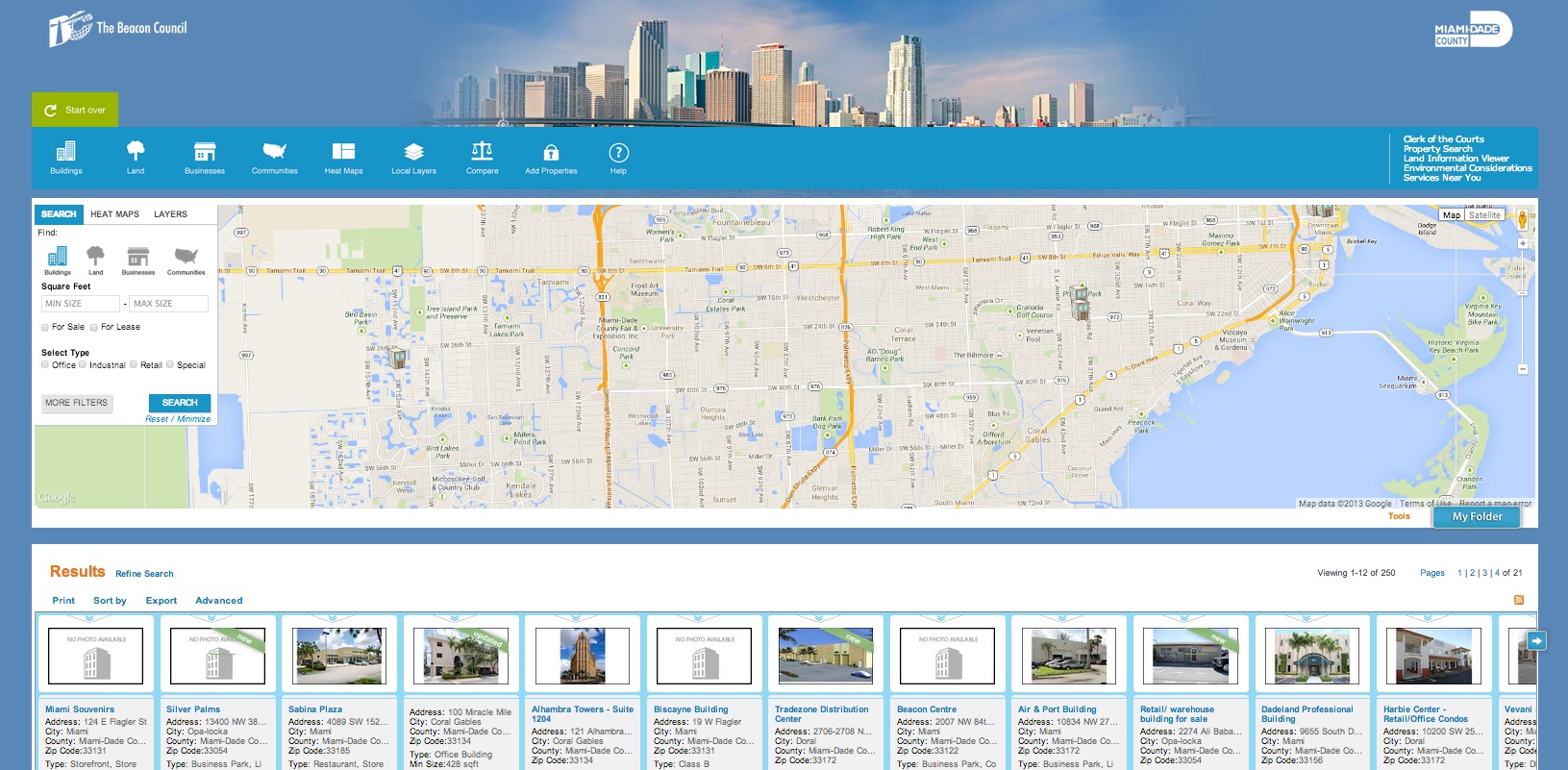
Task: Click the Reset / Minimize link
Action: [x=178, y=419]
